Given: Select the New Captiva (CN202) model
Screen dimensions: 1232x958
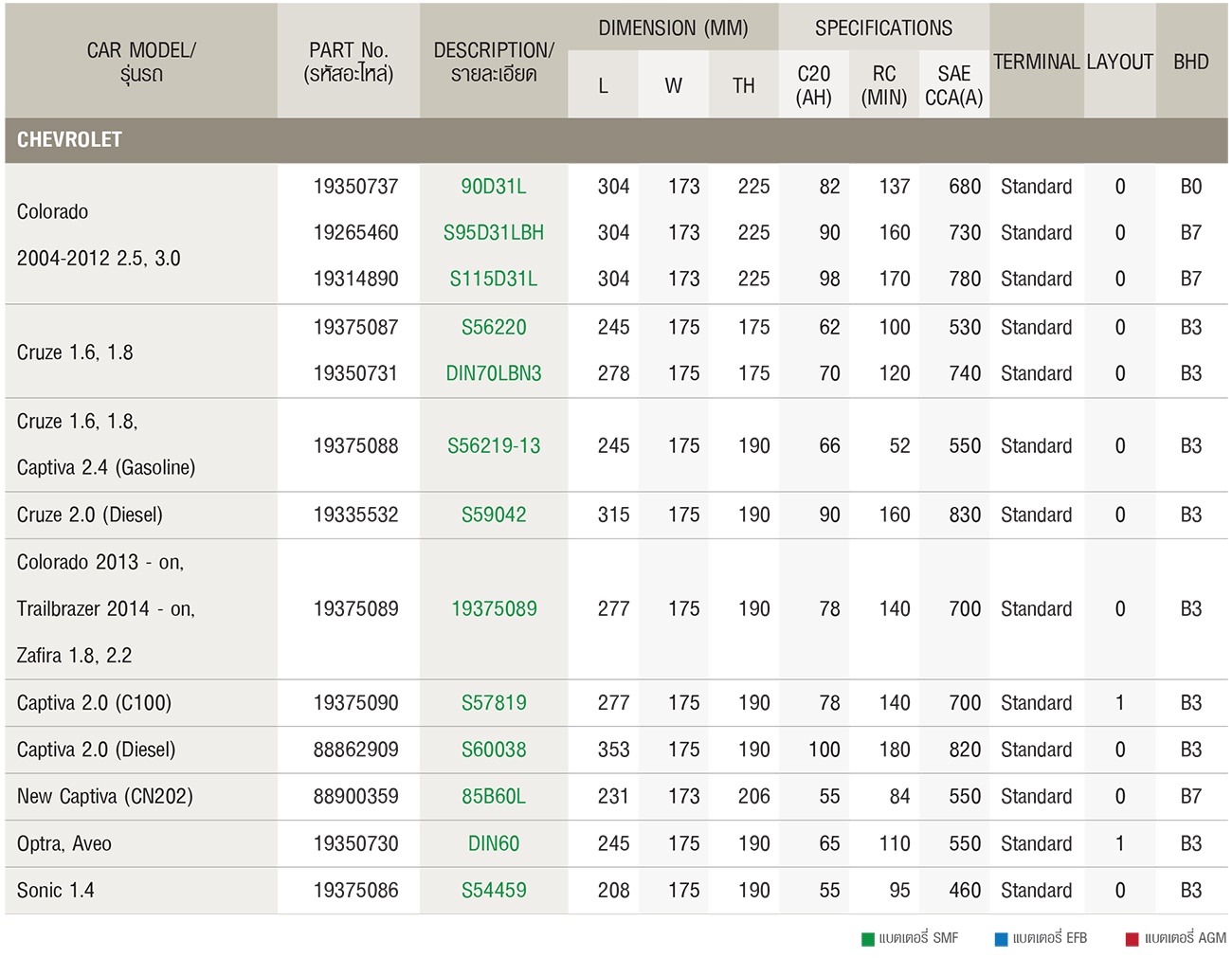Looking at the screenshot, I should click(104, 797).
